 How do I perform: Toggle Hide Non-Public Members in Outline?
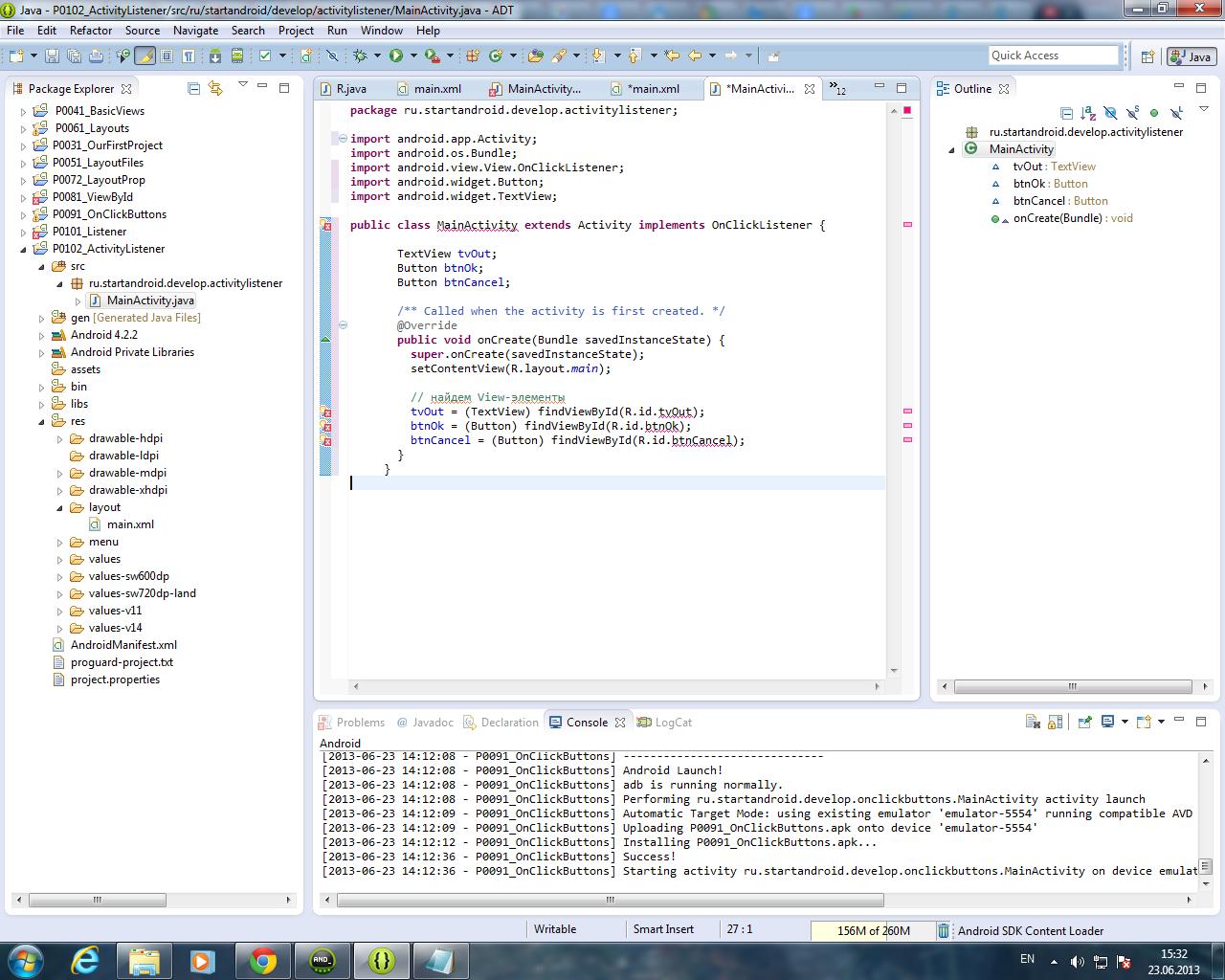point(1154,113)
